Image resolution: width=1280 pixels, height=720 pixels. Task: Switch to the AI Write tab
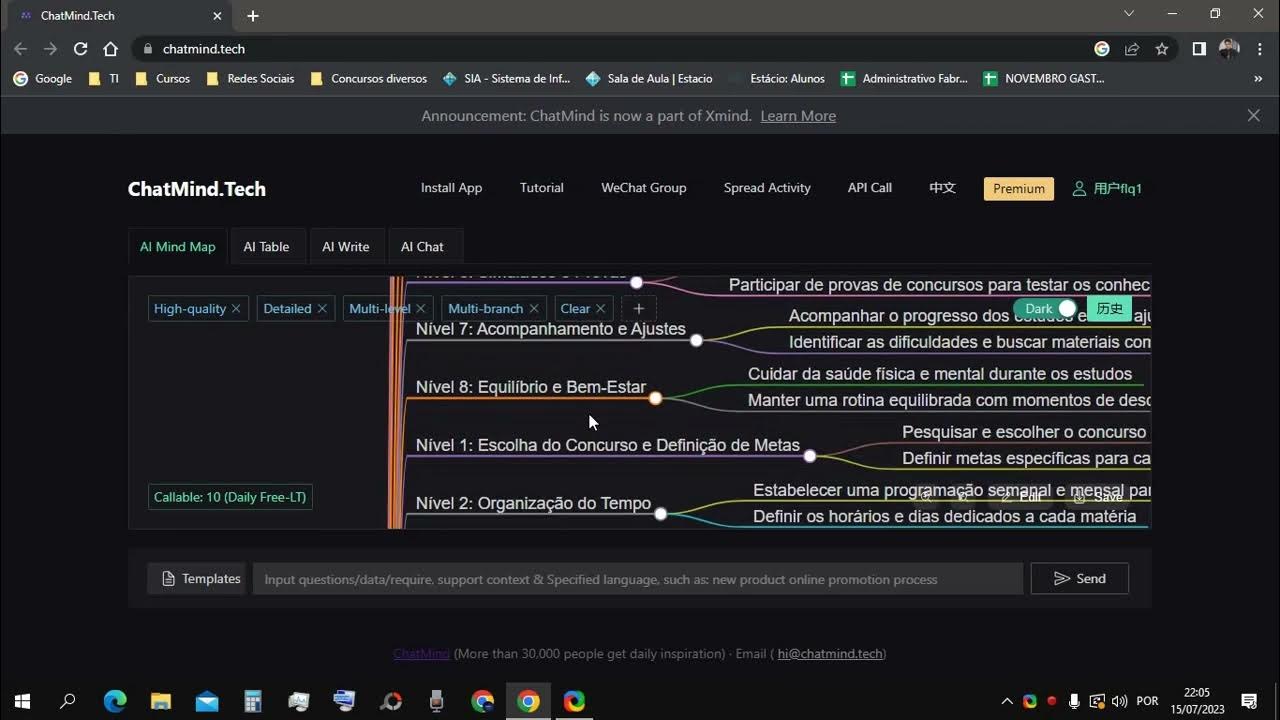pos(346,247)
